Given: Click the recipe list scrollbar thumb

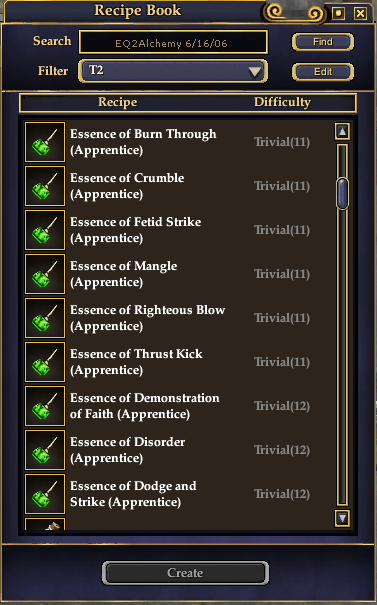Looking at the screenshot, I should point(342,194).
